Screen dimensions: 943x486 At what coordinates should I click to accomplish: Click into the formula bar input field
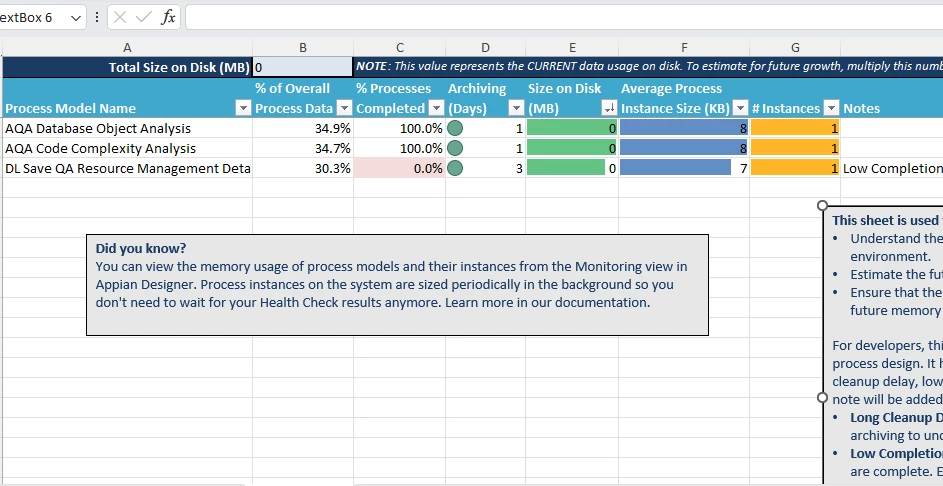click(564, 17)
